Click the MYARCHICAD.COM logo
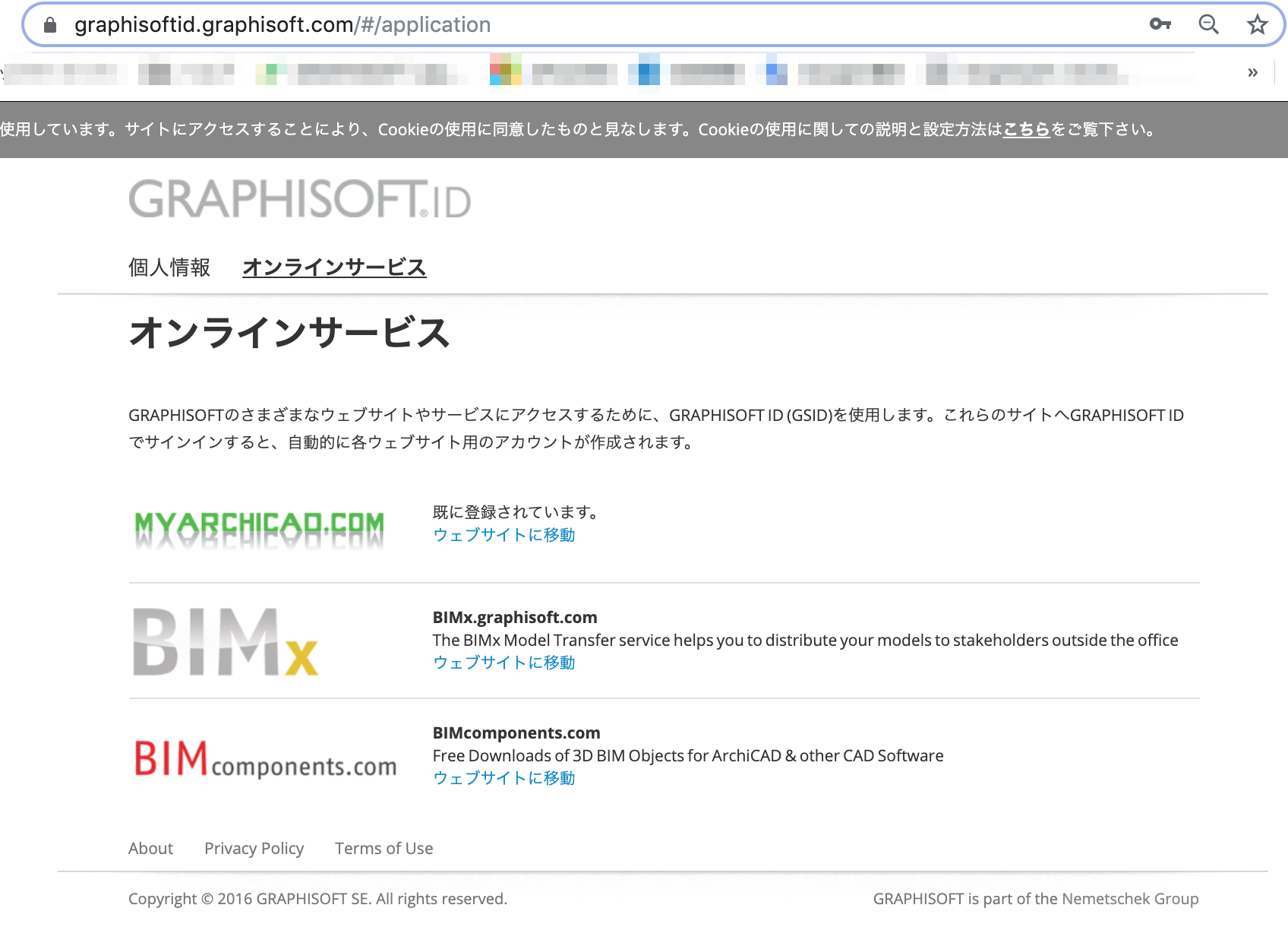 (x=259, y=529)
